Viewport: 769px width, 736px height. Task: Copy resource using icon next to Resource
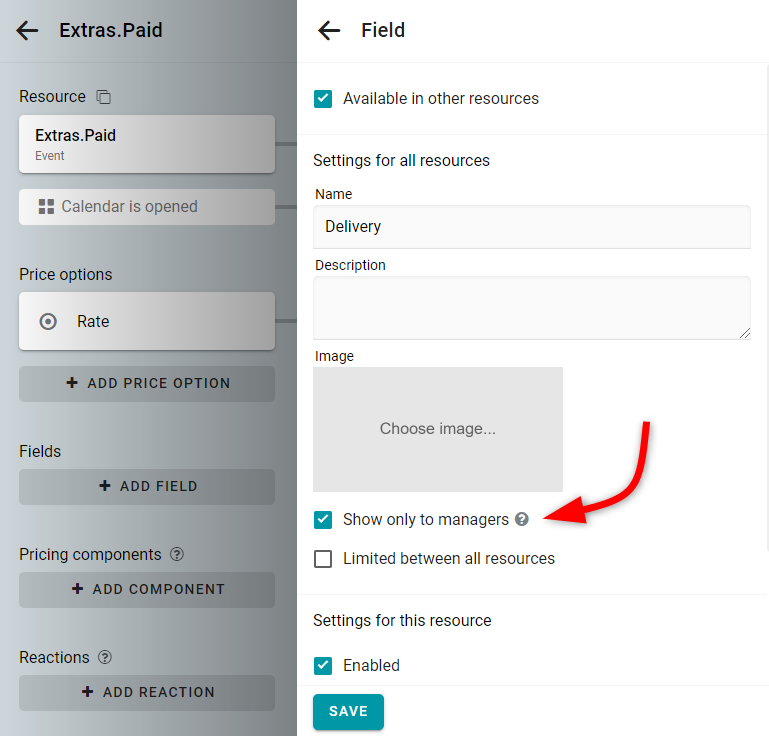103,97
